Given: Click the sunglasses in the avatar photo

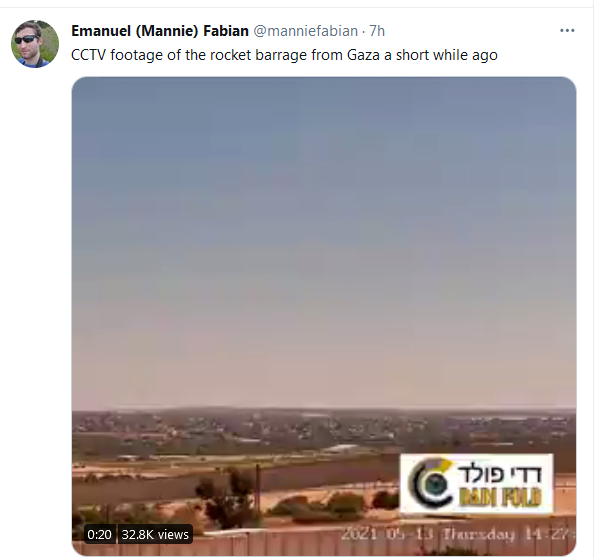Looking at the screenshot, I should (27, 39).
